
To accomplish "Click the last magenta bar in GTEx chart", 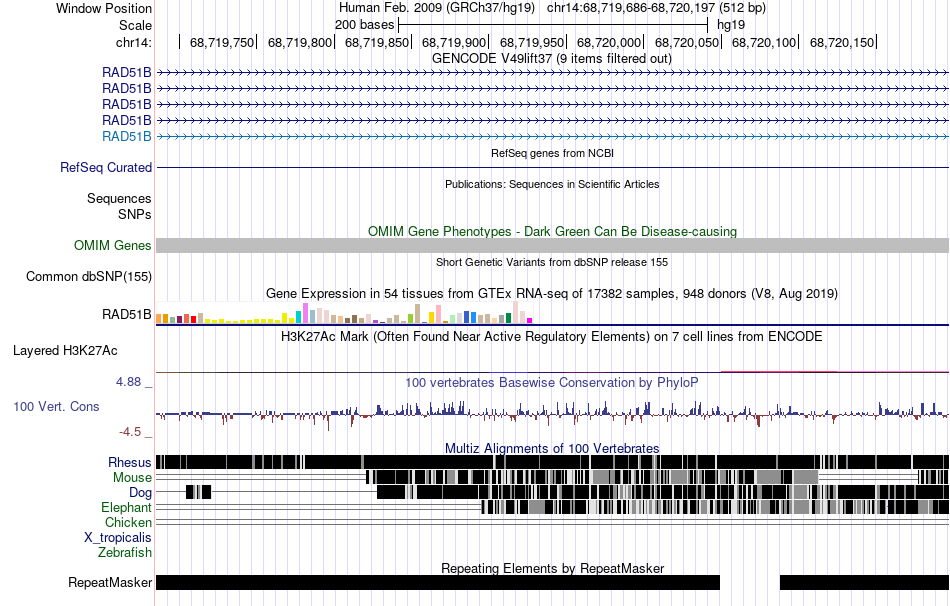I will coord(530,321).
